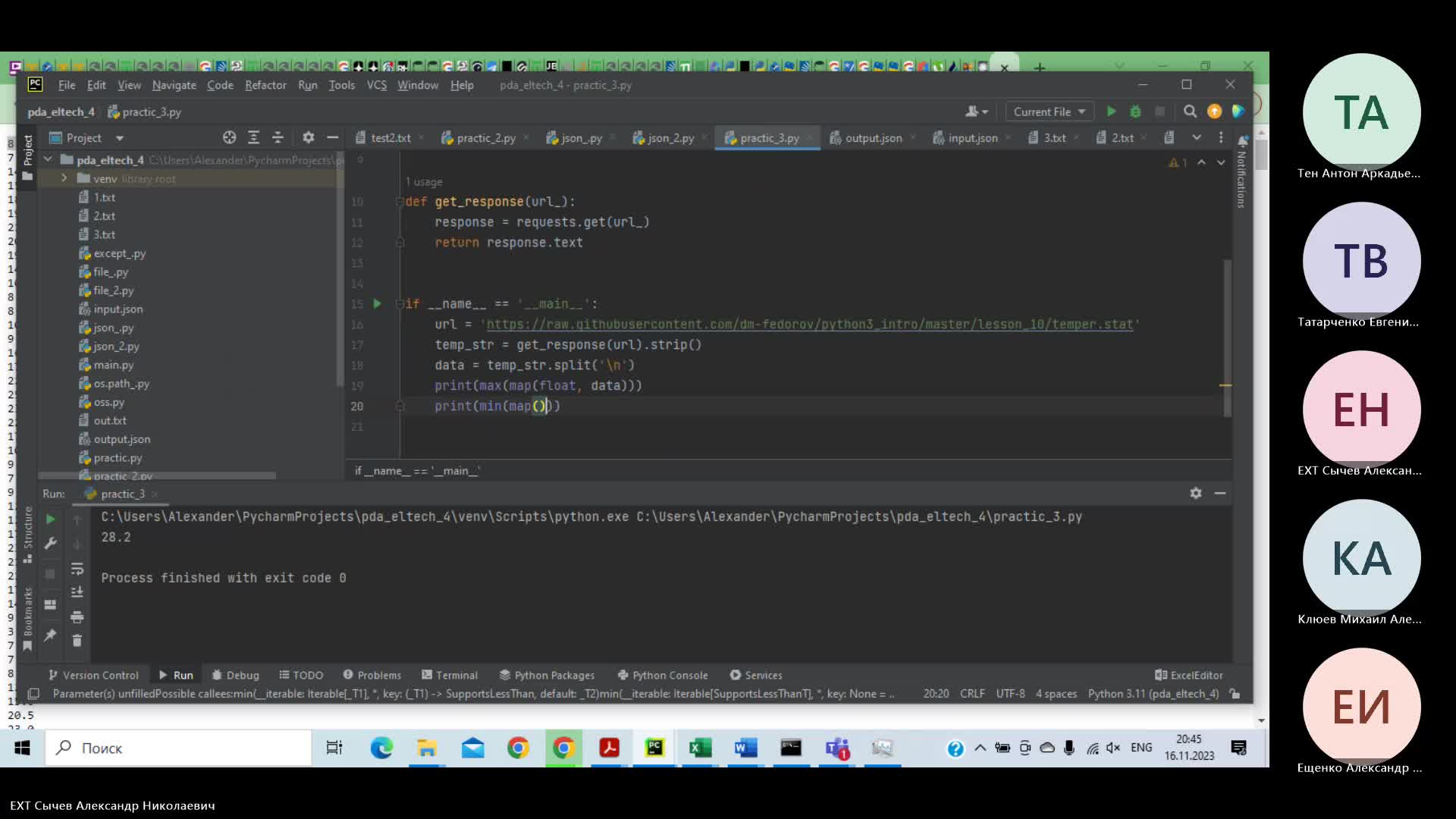
Task: Pin the Run tab
Action: coord(50,635)
